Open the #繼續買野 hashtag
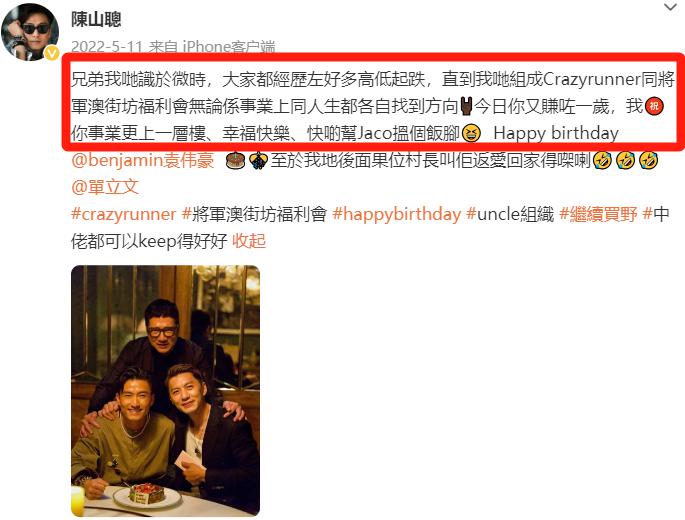The image size is (685, 520). point(599,214)
